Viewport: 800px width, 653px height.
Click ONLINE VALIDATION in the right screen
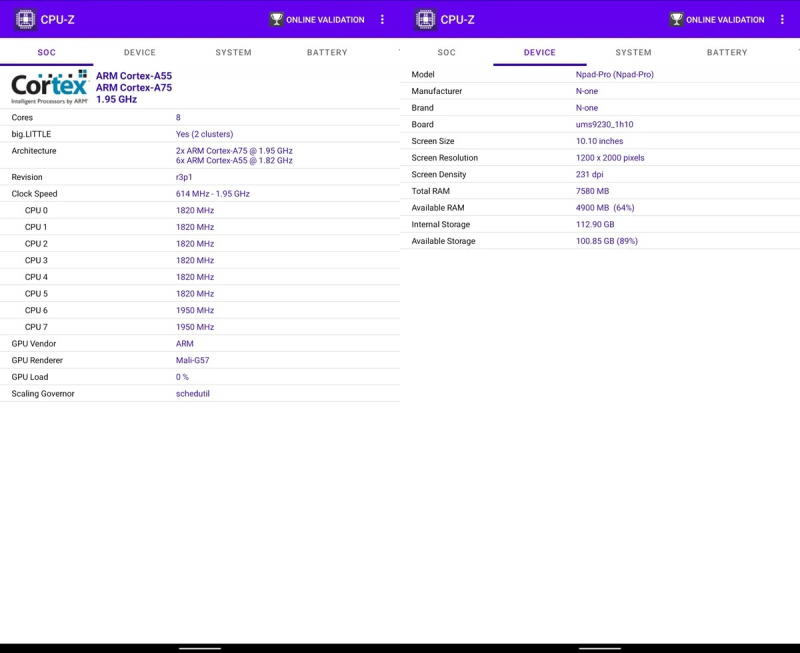(725, 20)
